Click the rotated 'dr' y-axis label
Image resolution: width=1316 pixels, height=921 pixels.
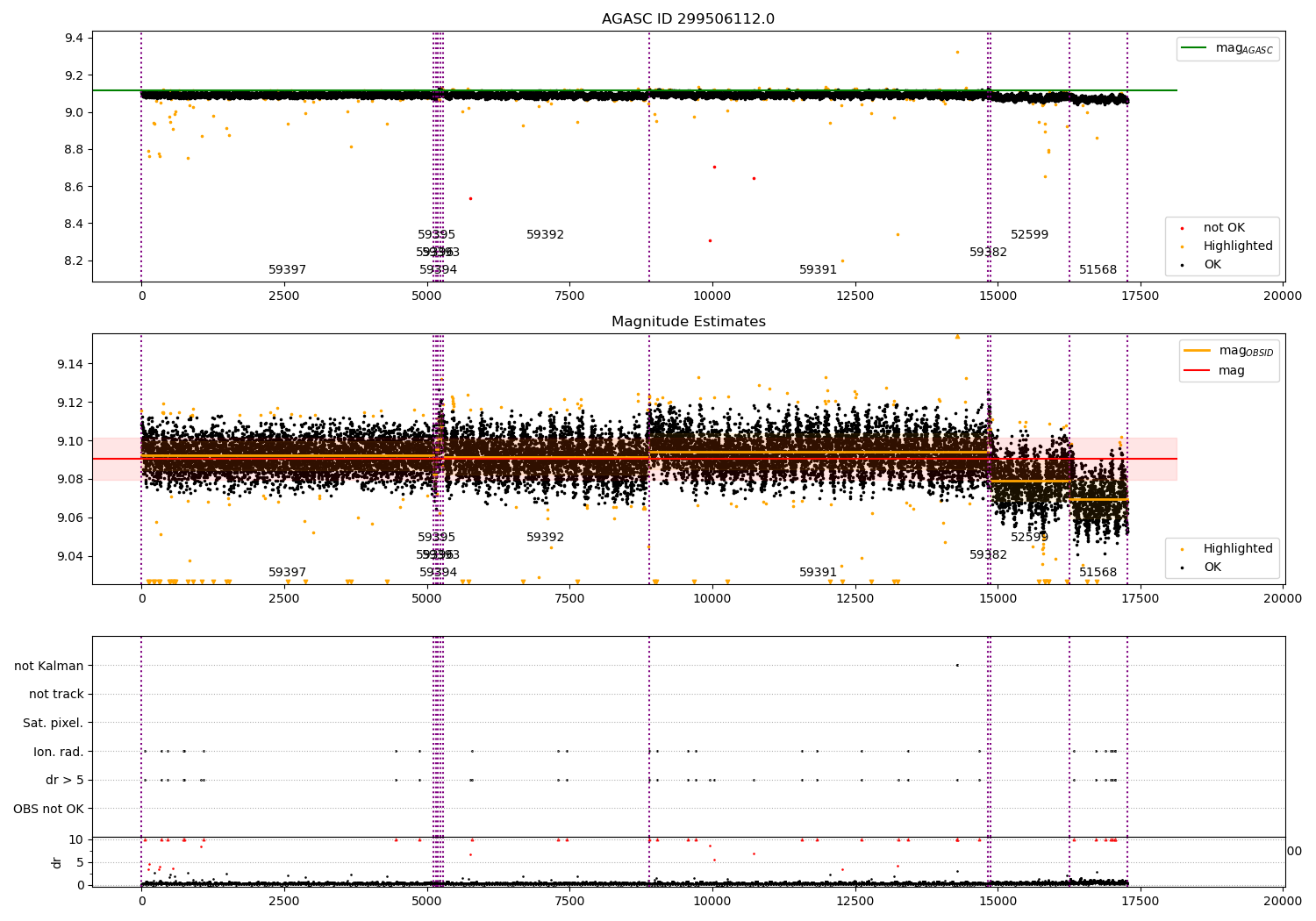coord(57,862)
